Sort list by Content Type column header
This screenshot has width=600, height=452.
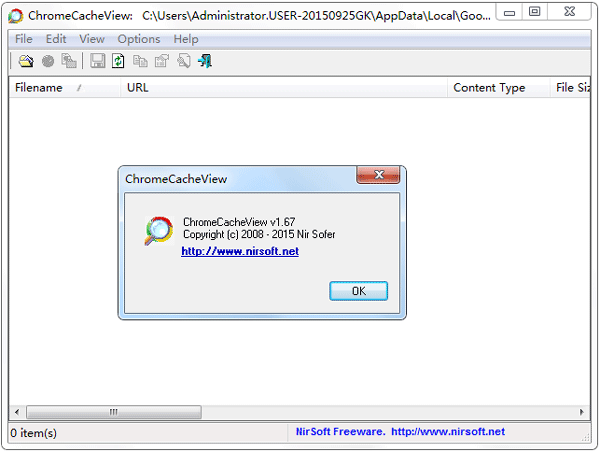[489, 88]
